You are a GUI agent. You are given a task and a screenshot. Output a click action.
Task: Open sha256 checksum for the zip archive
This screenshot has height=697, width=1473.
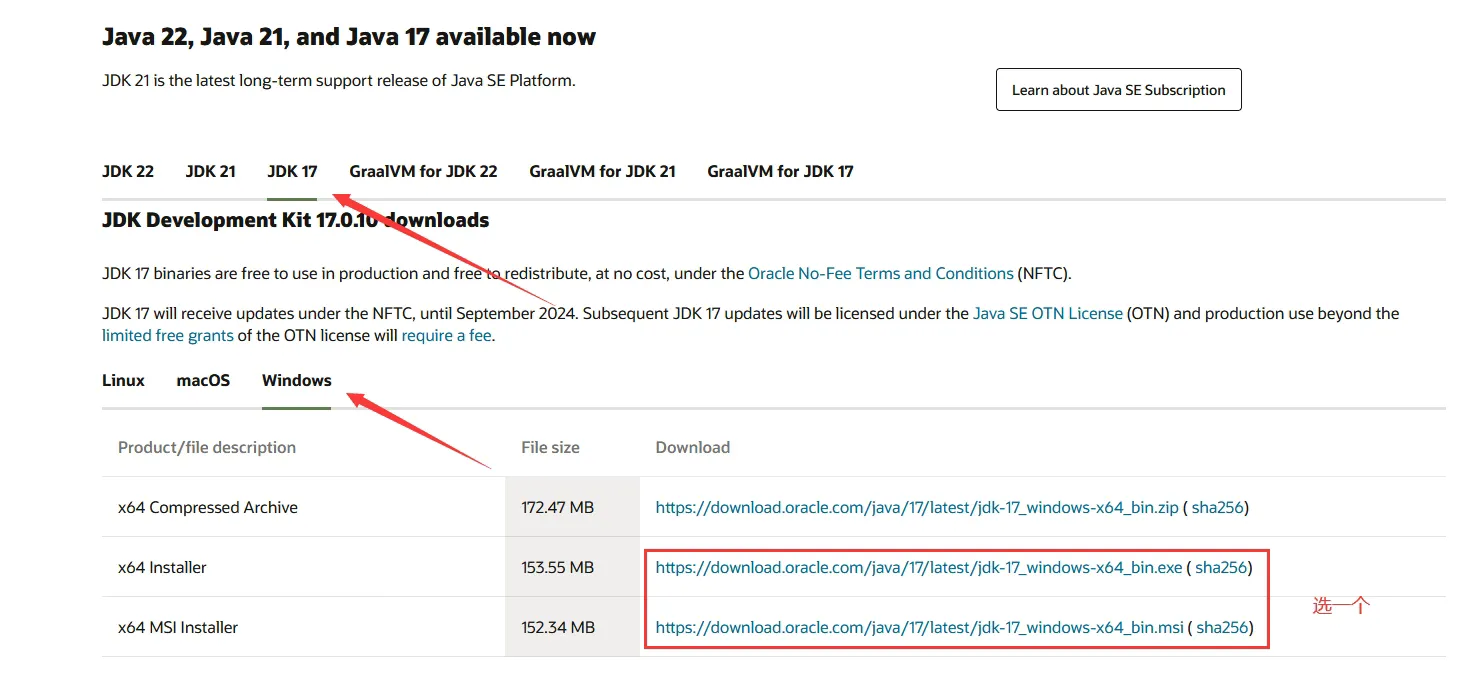pyautogui.click(x=1217, y=507)
